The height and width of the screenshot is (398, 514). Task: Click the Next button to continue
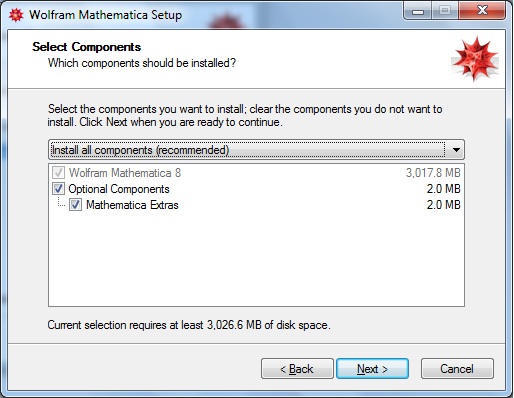372,369
